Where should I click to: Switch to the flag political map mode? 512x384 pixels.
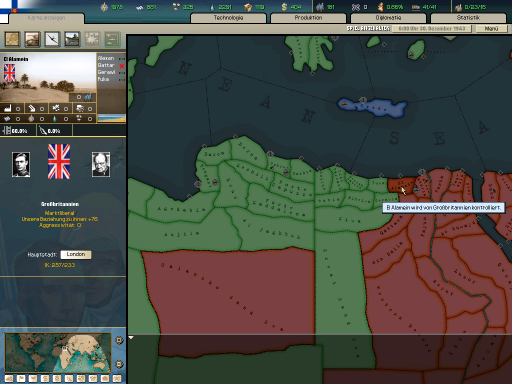[x=21, y=378]
